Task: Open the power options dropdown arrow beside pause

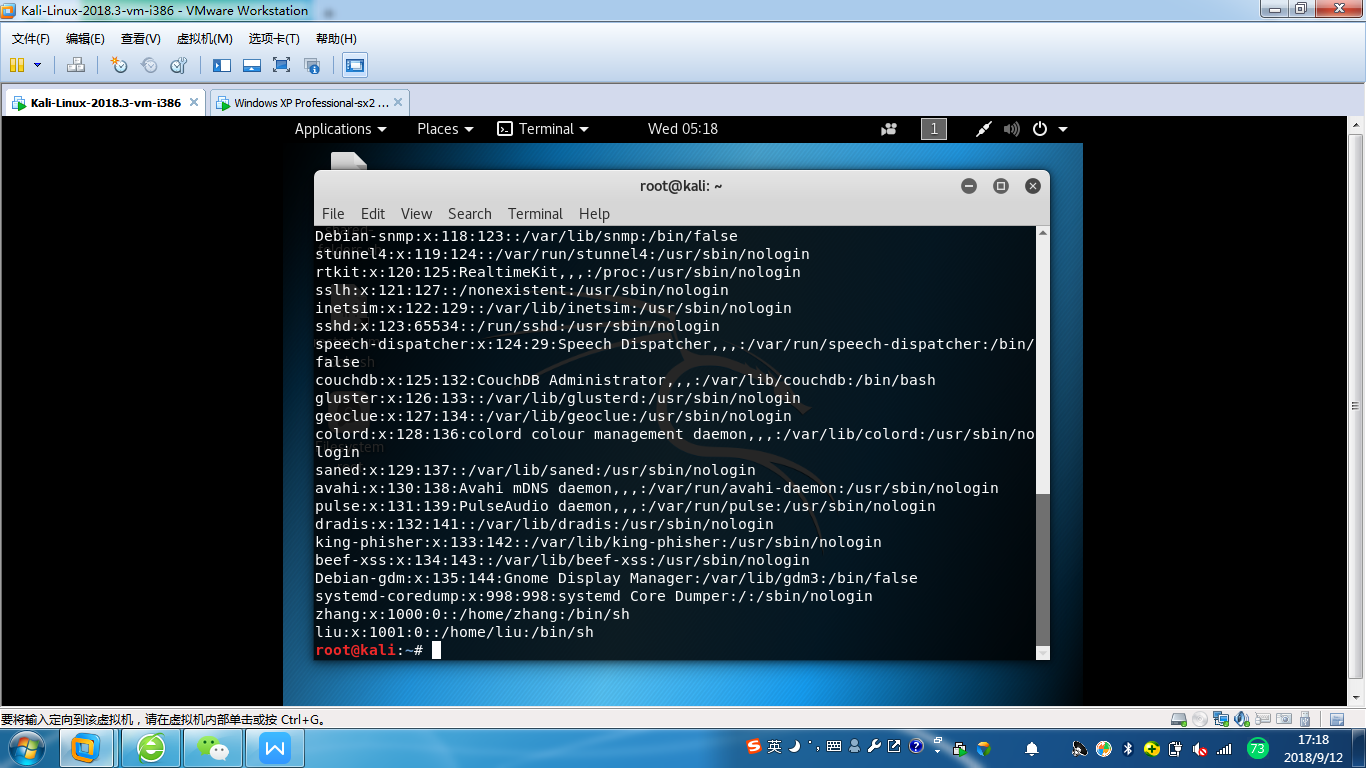Action: [38, 65]
